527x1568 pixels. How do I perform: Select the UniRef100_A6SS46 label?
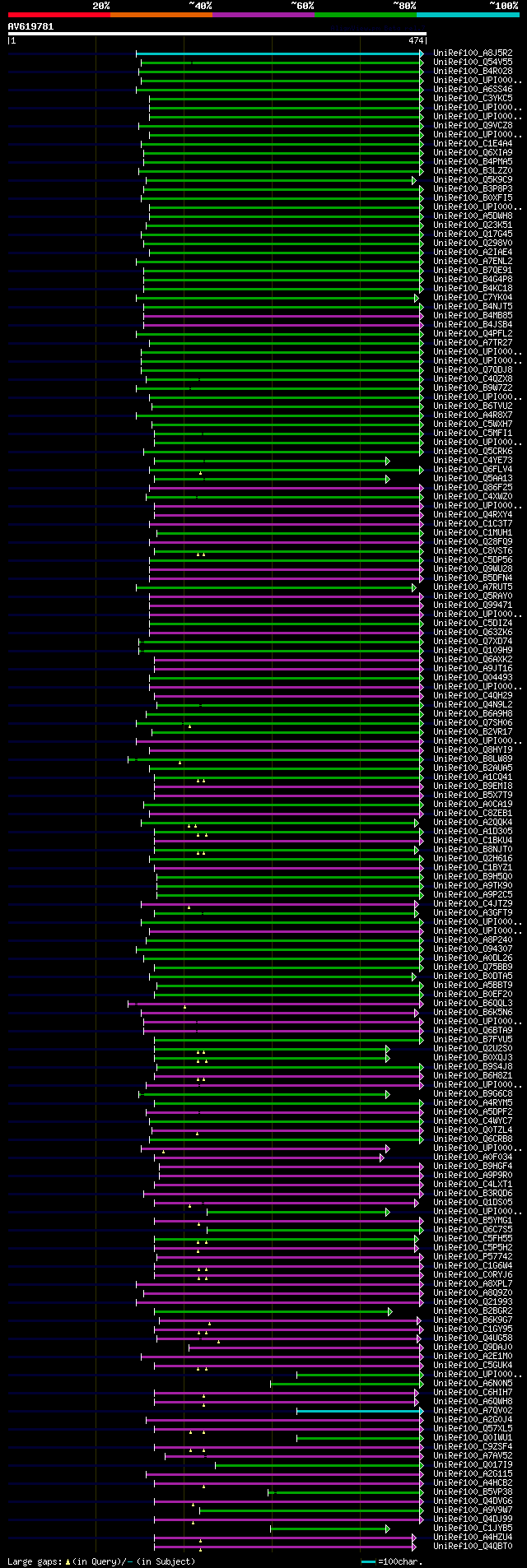pyautogui.click(x=473, y=90)
